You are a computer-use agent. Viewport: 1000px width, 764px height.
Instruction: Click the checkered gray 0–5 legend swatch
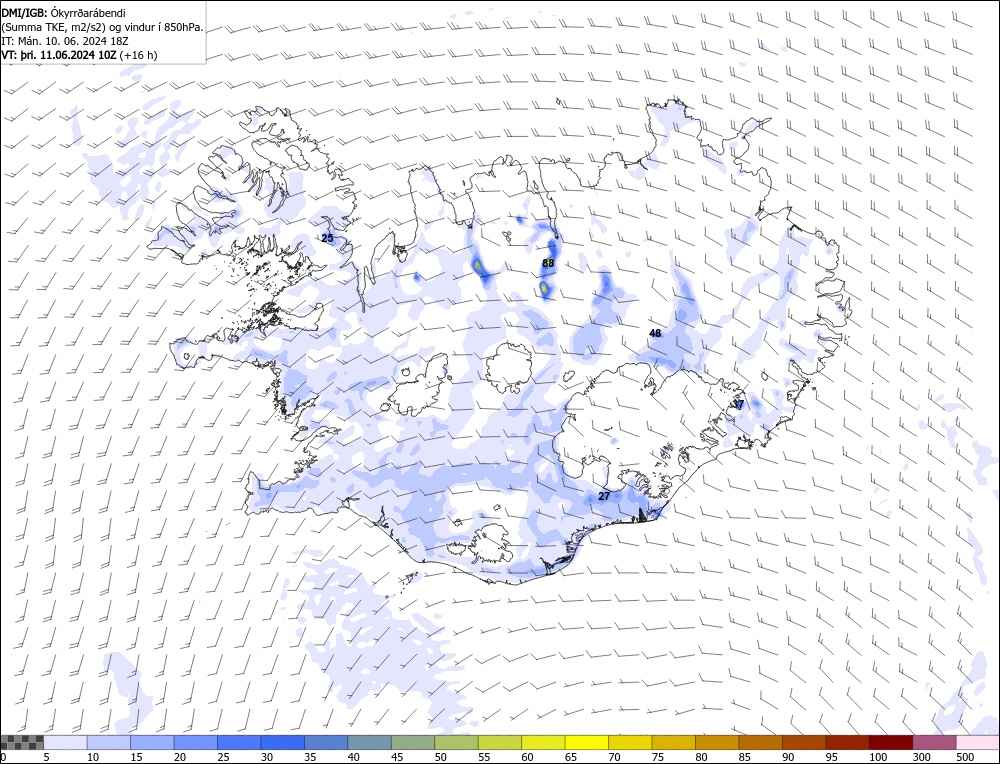tap(22, 742)
